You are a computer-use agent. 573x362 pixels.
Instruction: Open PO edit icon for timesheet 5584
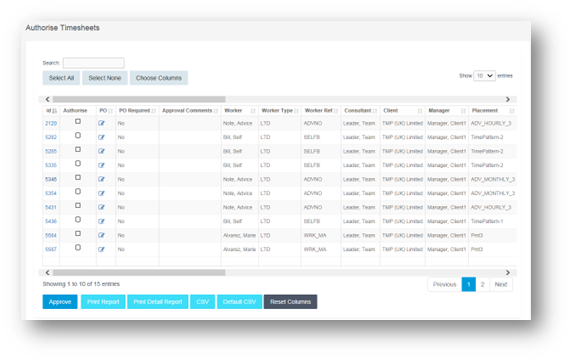101,235
